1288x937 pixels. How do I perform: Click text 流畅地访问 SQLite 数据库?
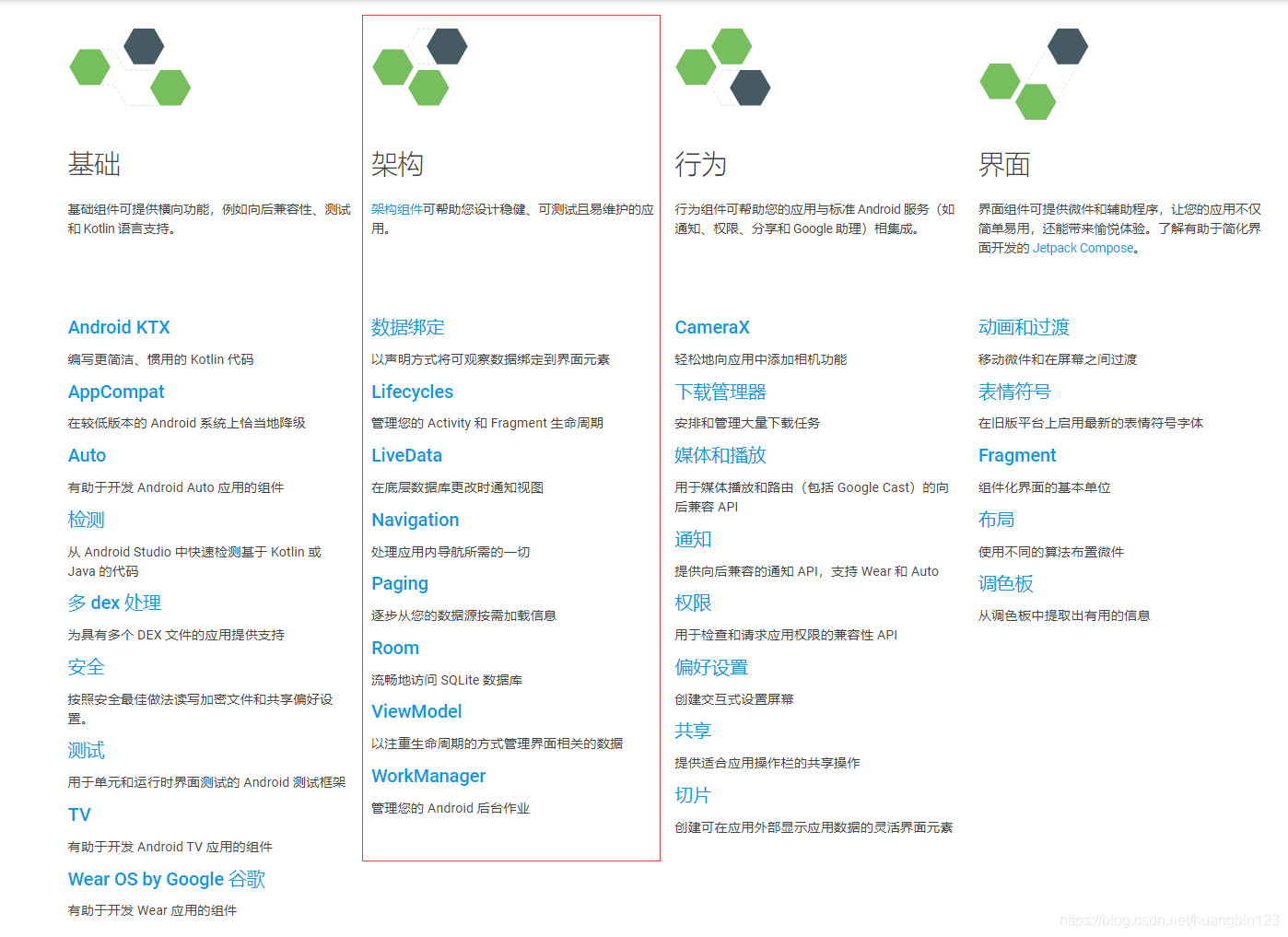447,680
